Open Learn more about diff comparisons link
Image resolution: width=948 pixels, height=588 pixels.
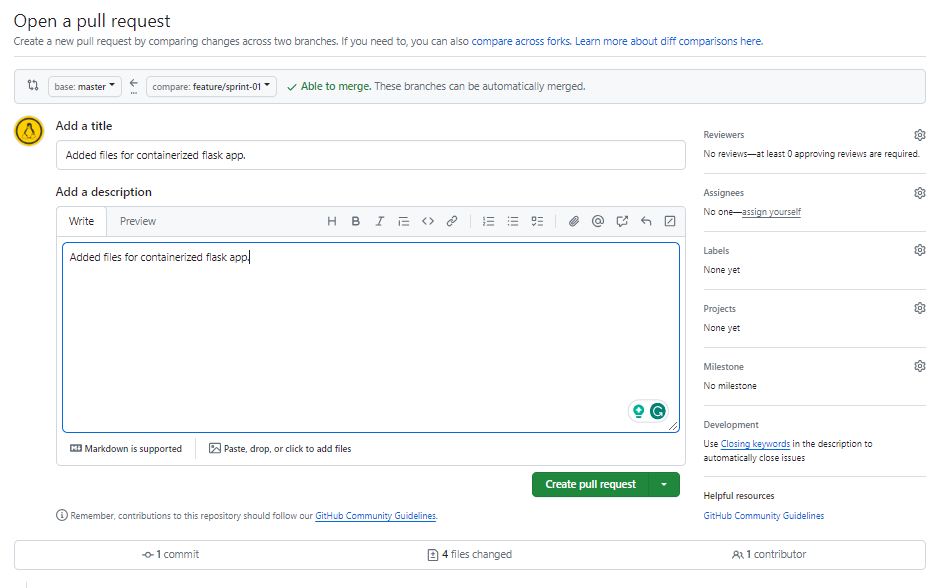tap(669, 41)
